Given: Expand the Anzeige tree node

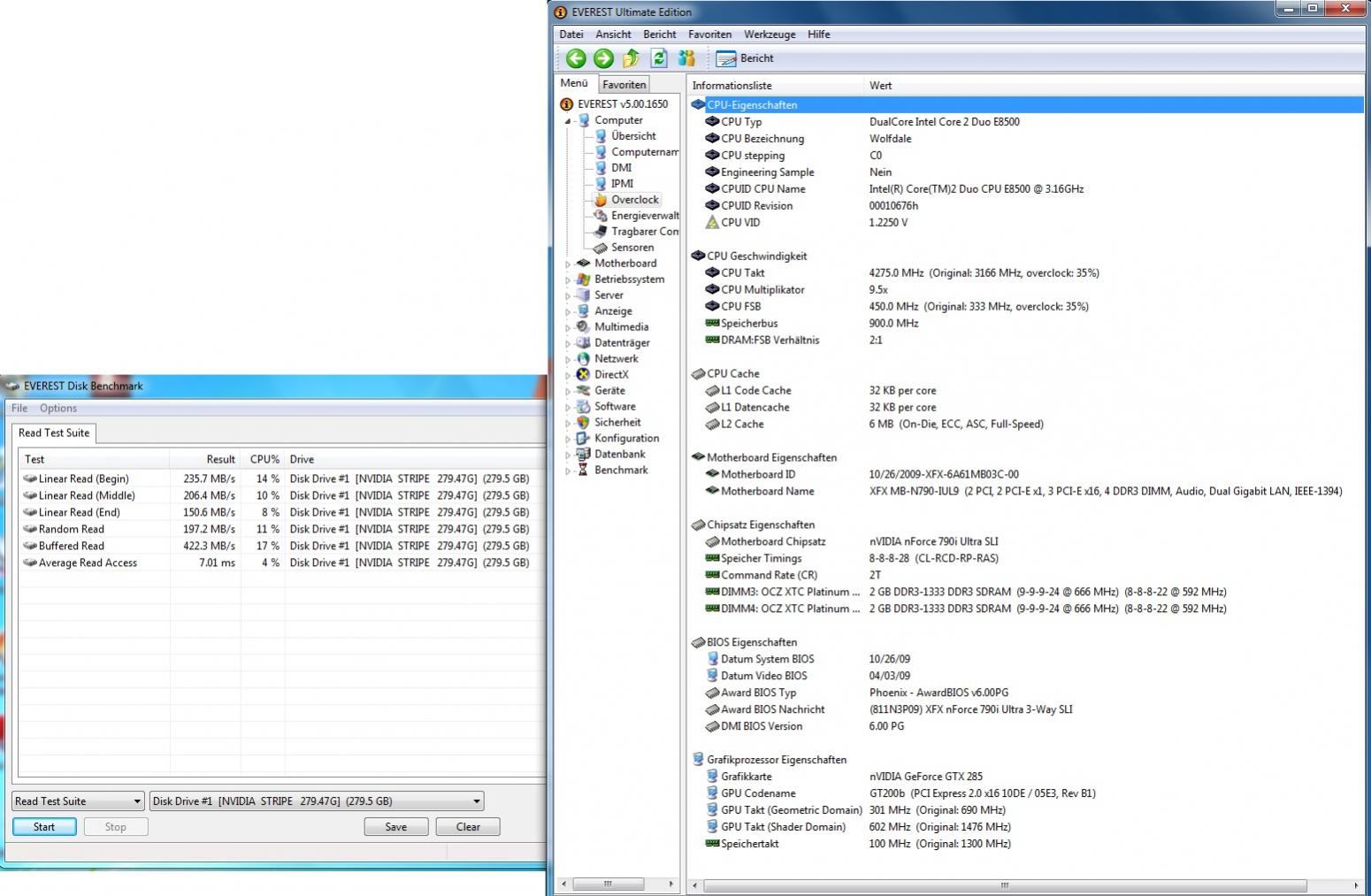Looking at the screenshot, I should pos(568,311).
